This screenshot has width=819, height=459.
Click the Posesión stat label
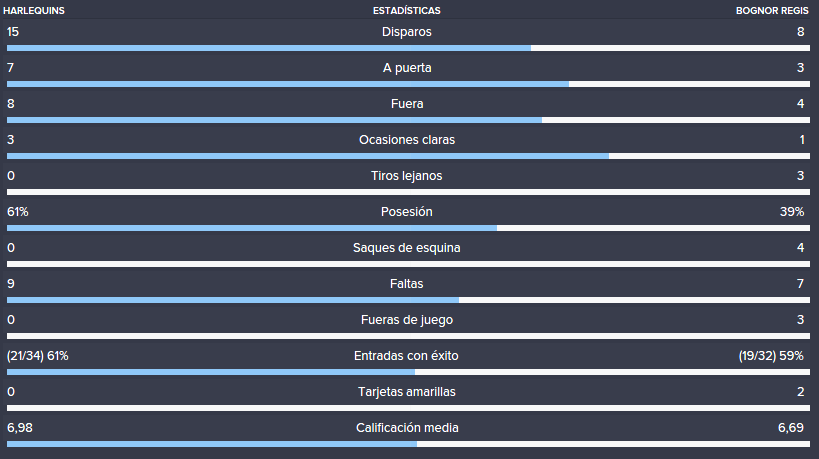406,212
